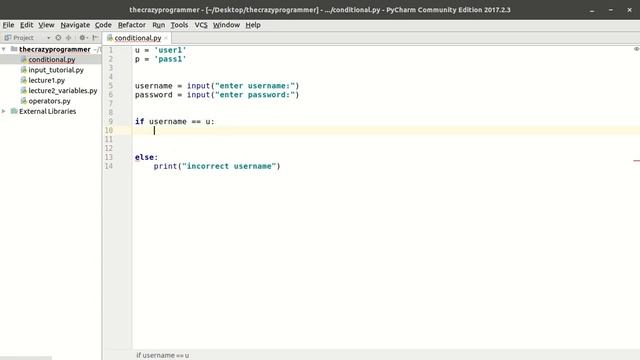Screen dimensions: 640x360
Task: Click the "enter username:" string
Action: [x=255, y=86]
